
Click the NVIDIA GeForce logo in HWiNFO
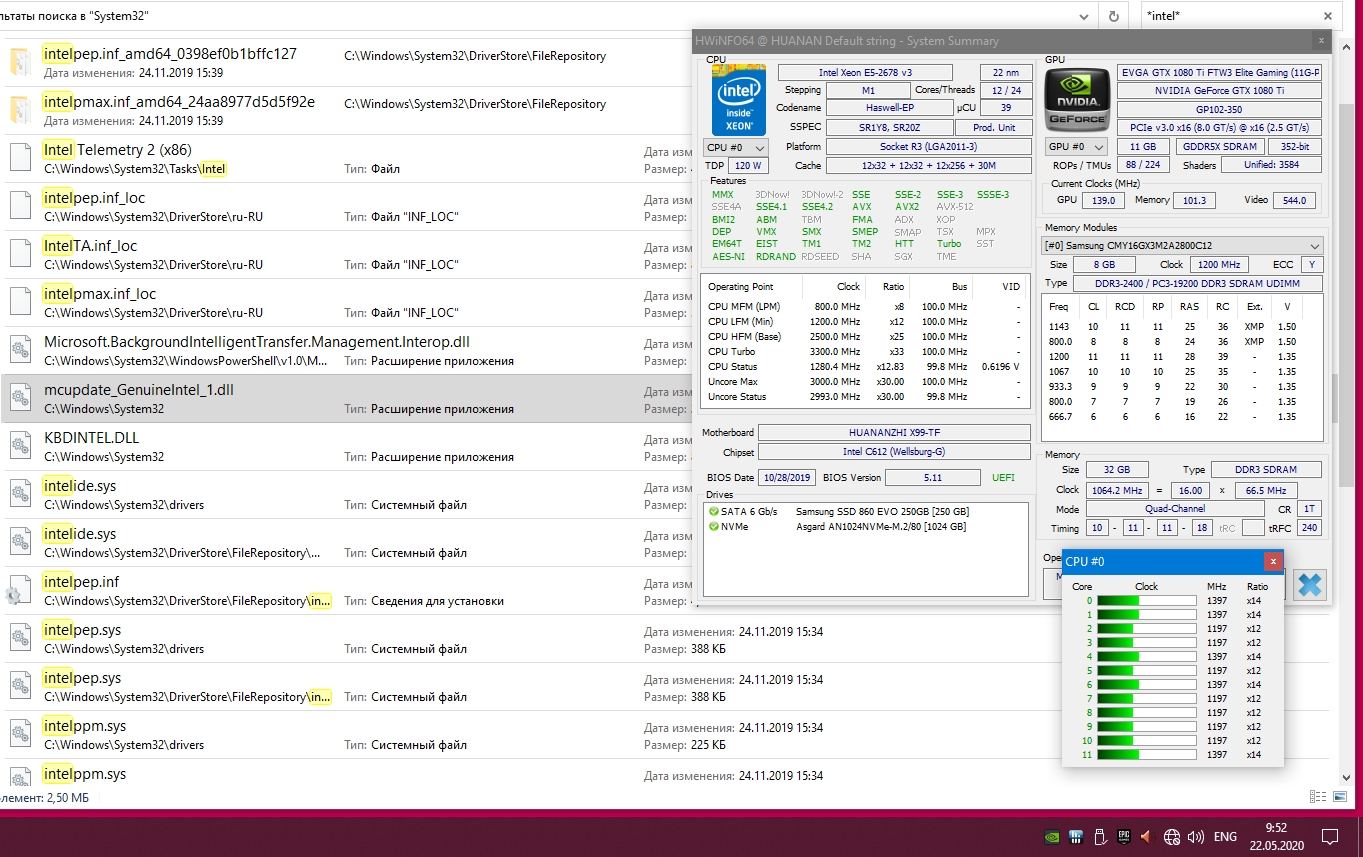pyautogui.click(x=1078, y=99)
